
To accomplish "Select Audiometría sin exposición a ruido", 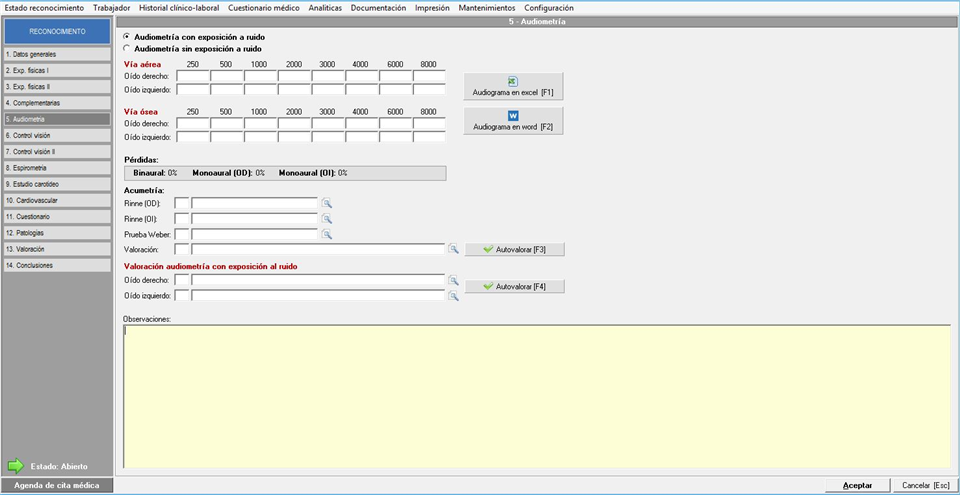I will 126,47.
